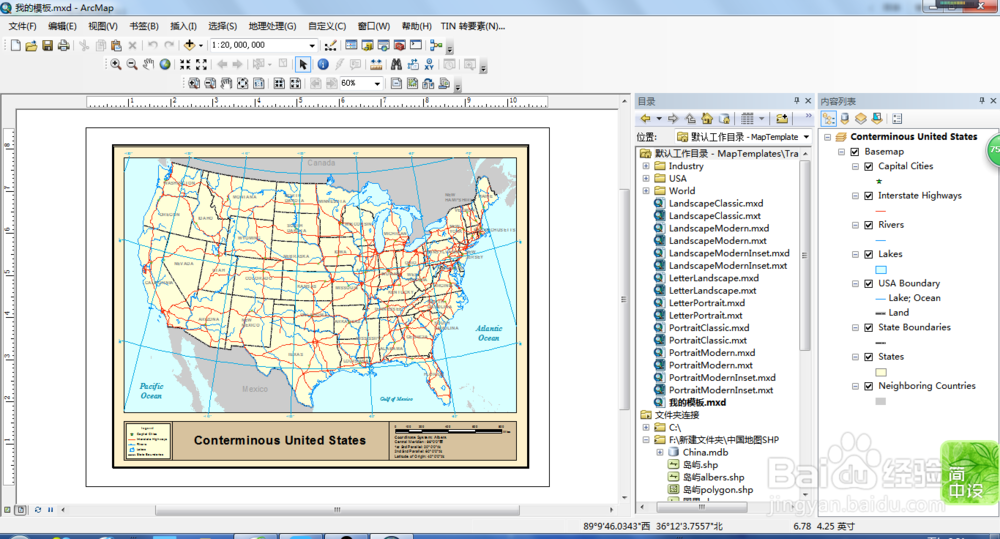Collapse the Conterminous United States data frame
The height and width of the screenshot is (539, 1000).
point(828,137)
